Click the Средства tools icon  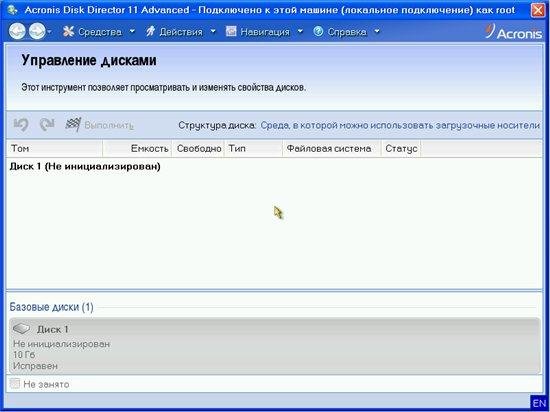point(69,32)
